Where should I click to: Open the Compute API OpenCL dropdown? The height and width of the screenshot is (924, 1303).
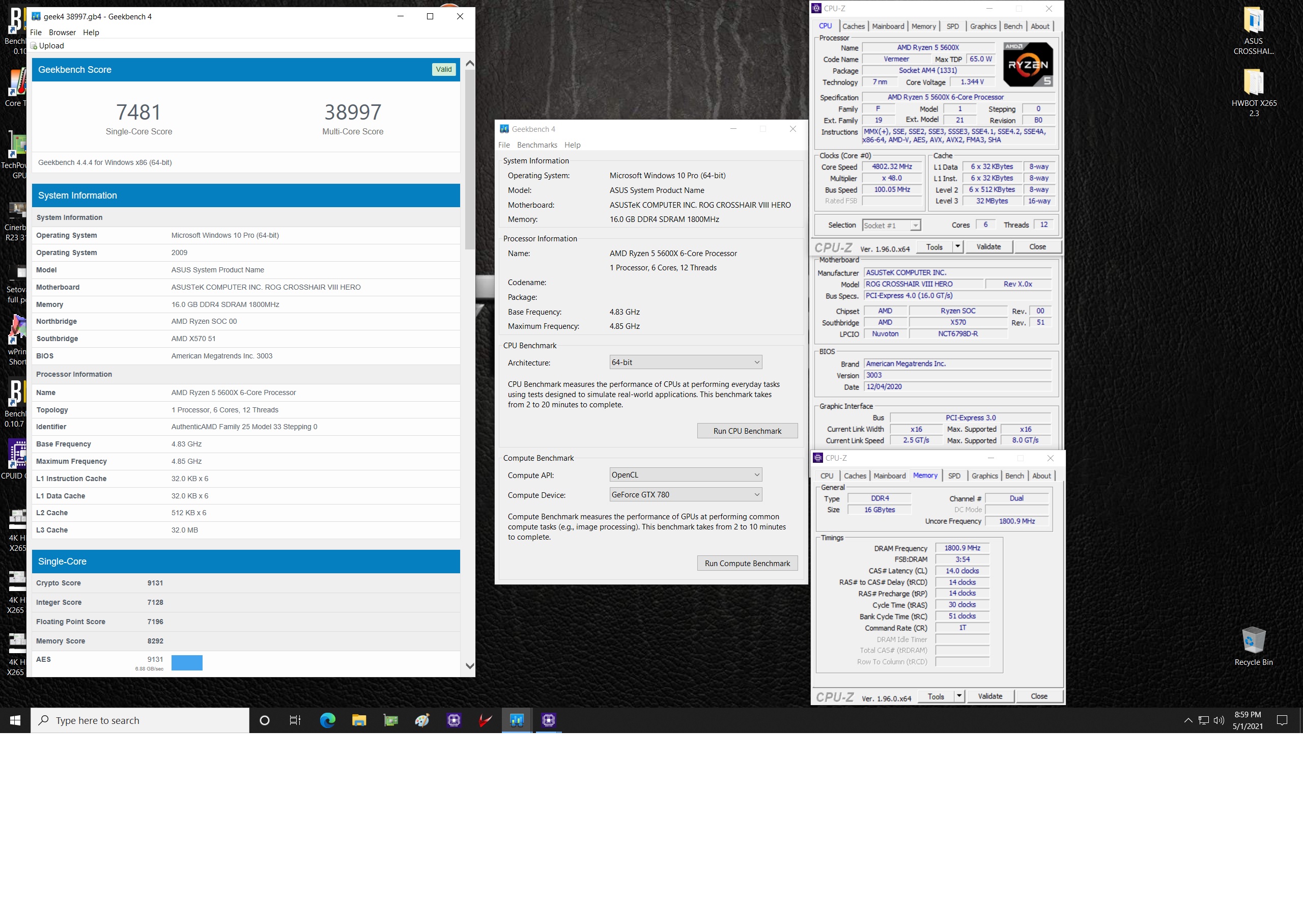click(x=685, y=475)
